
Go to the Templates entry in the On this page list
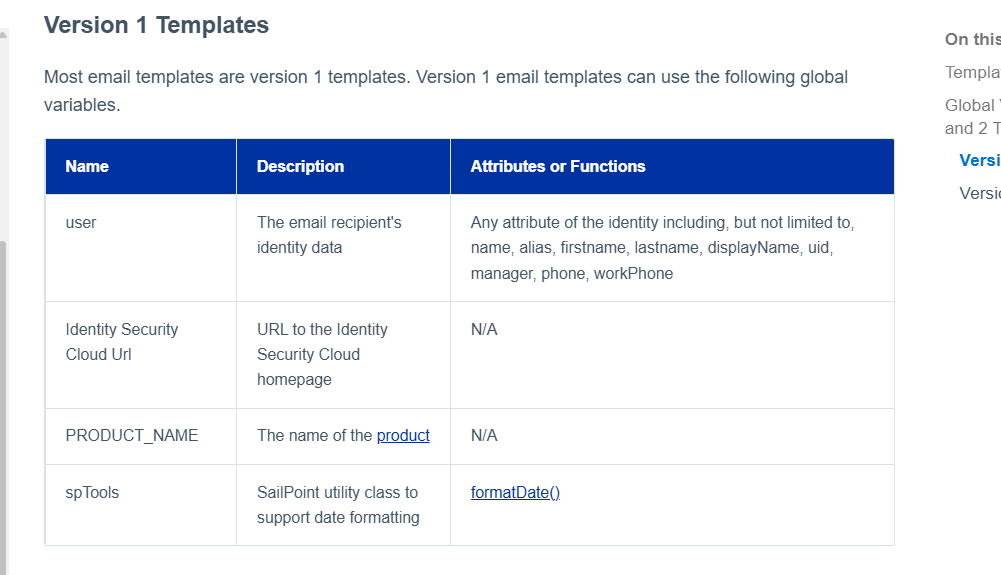[x=973, y=72]
